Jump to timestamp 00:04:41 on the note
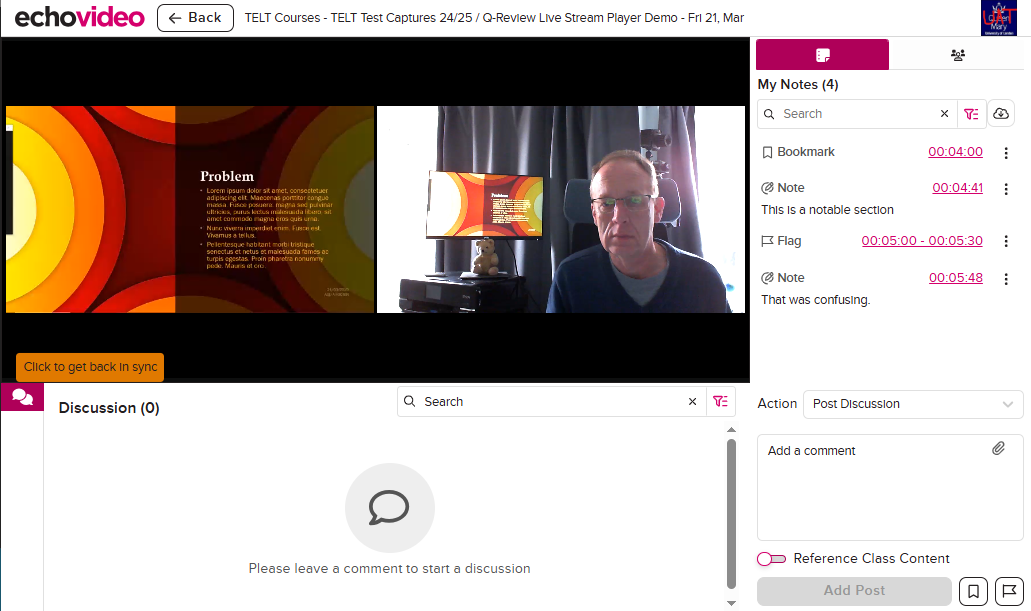The width and height of the screenshot is (1031, 611). (957, 187)
